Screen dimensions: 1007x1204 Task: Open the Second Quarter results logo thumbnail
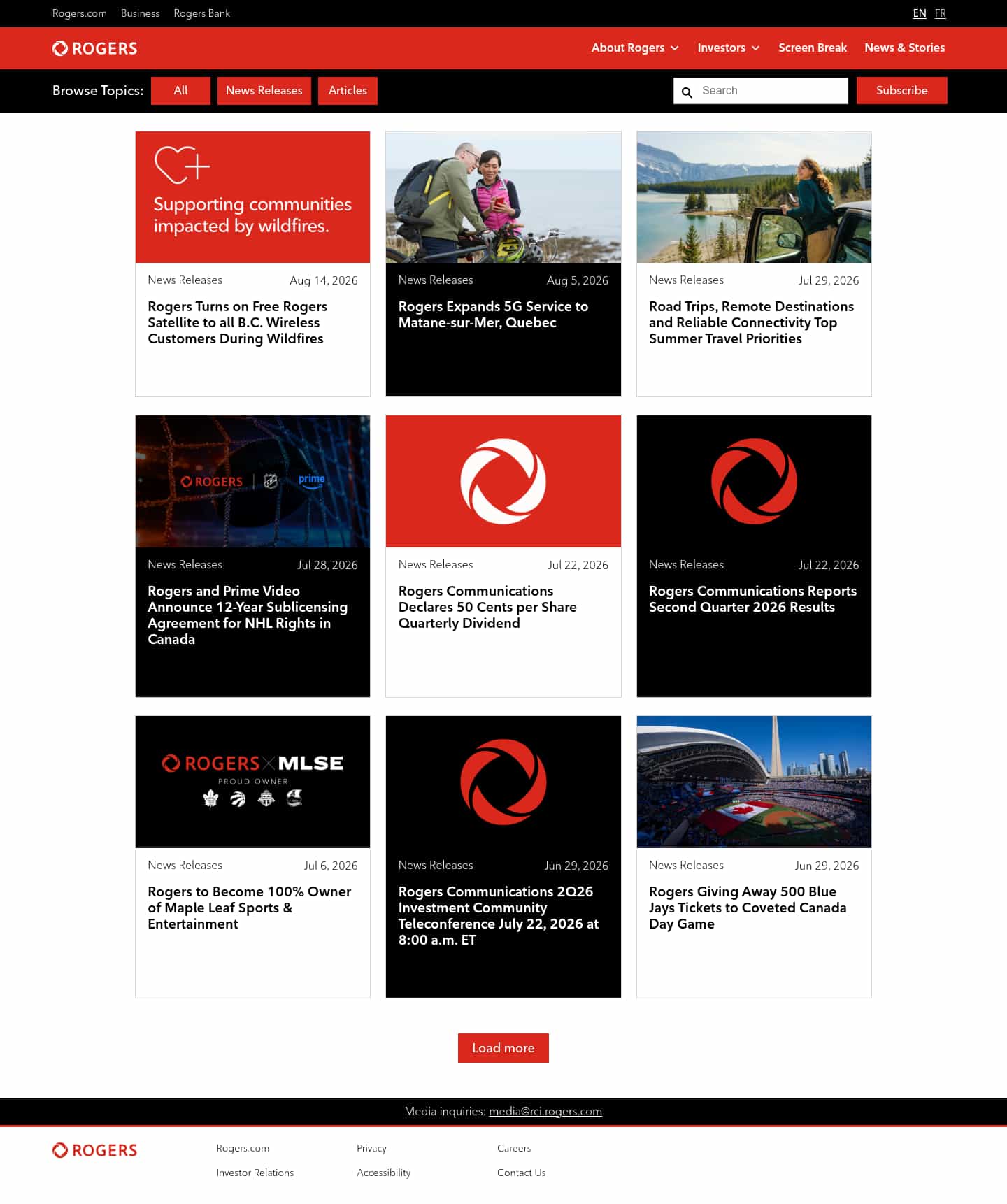[x=754, y=482]
